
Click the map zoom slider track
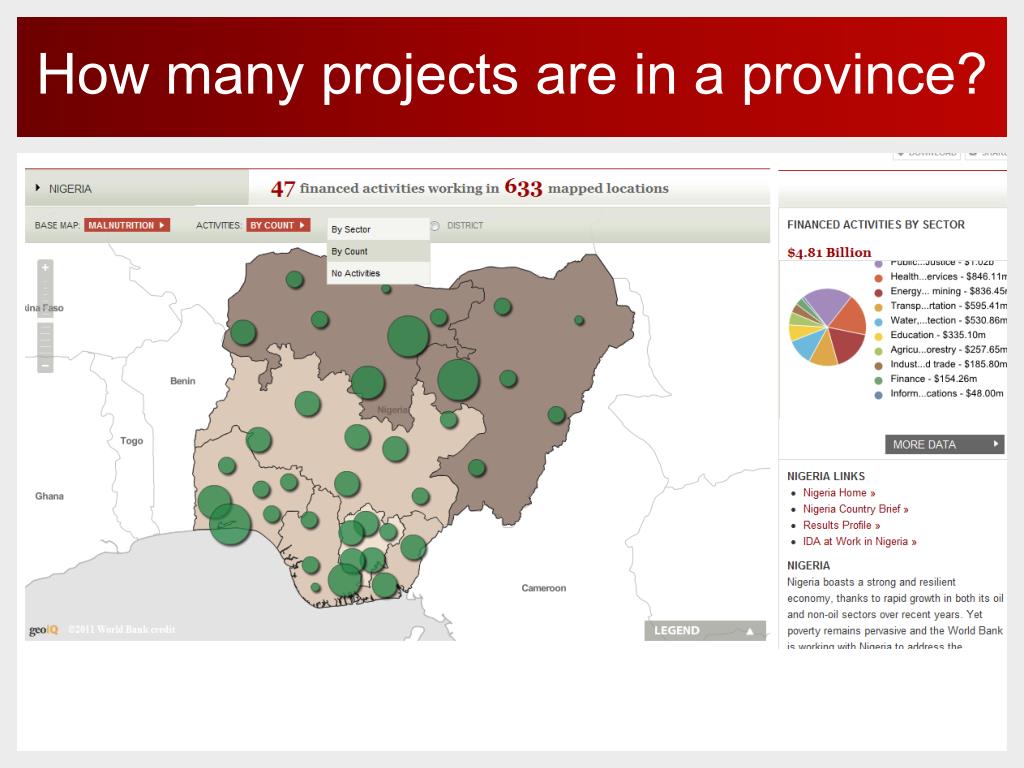point(45,317)
